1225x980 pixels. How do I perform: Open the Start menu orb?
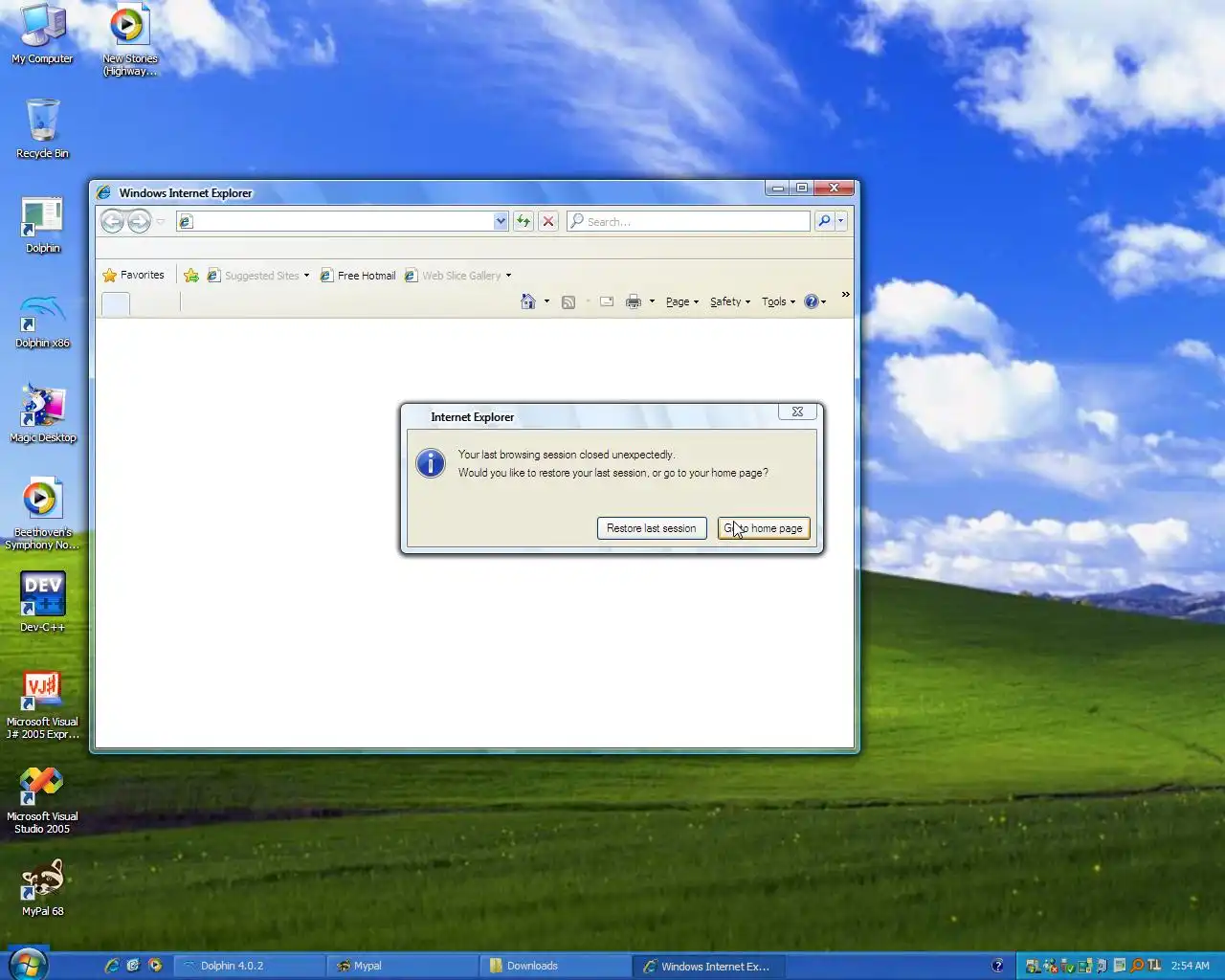(27, 964)
